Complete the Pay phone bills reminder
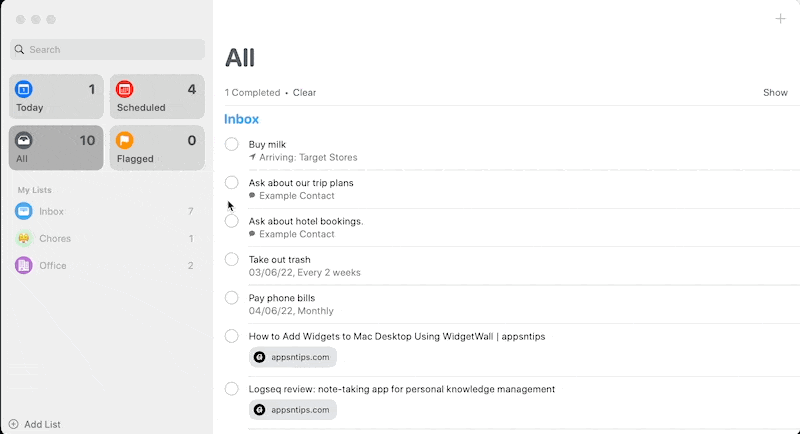This screenshot has height=434, width=800. (x=232, y=297)
